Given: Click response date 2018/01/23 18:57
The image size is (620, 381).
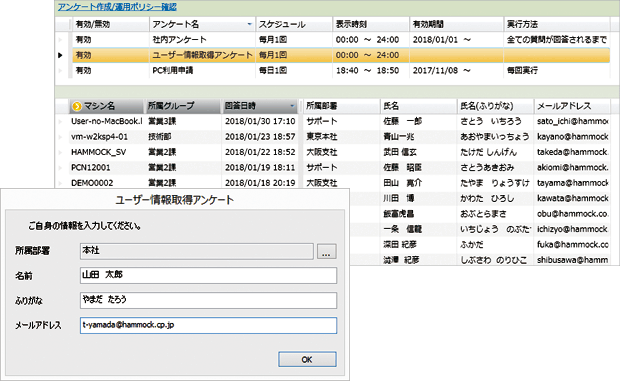Looking at the screenshot, I should (x=260, y=137).
